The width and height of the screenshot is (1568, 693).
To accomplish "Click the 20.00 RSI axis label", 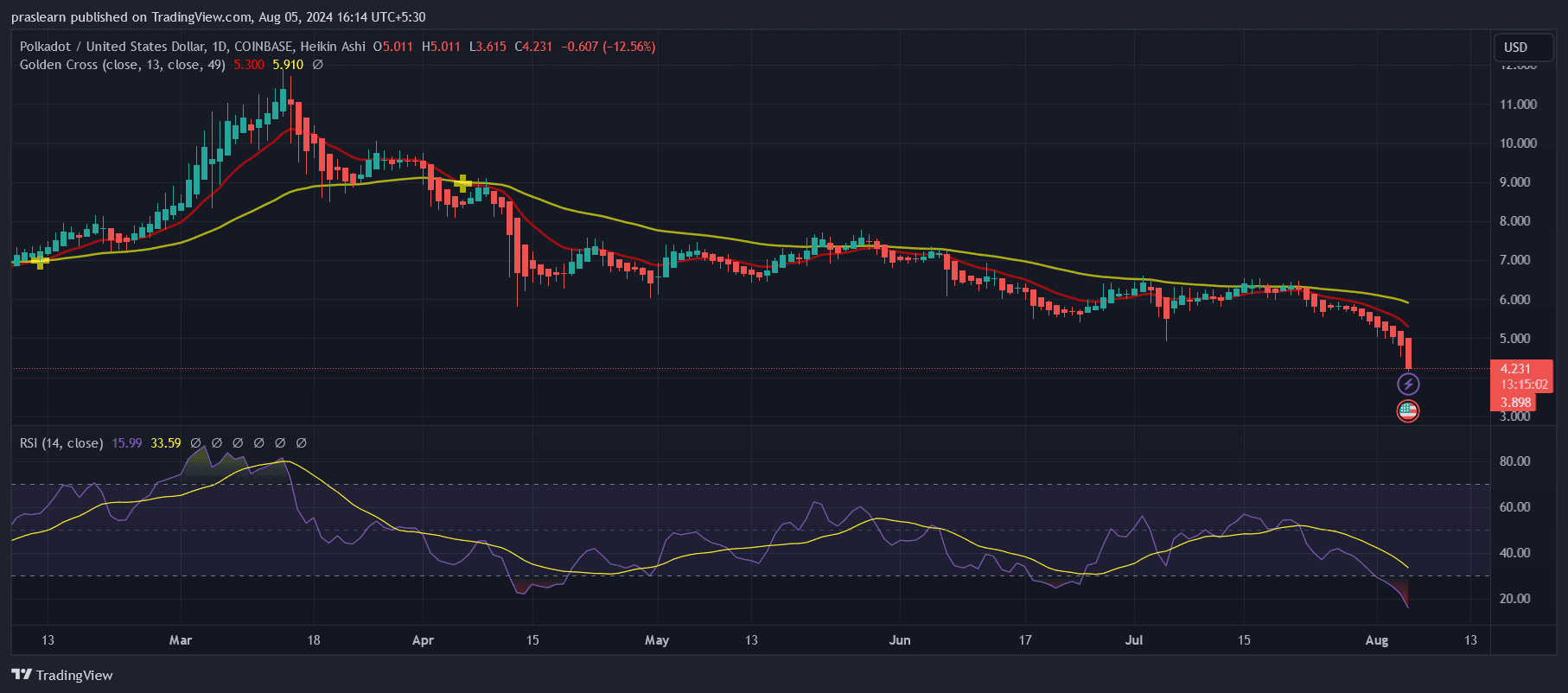I will (1514, 599).
